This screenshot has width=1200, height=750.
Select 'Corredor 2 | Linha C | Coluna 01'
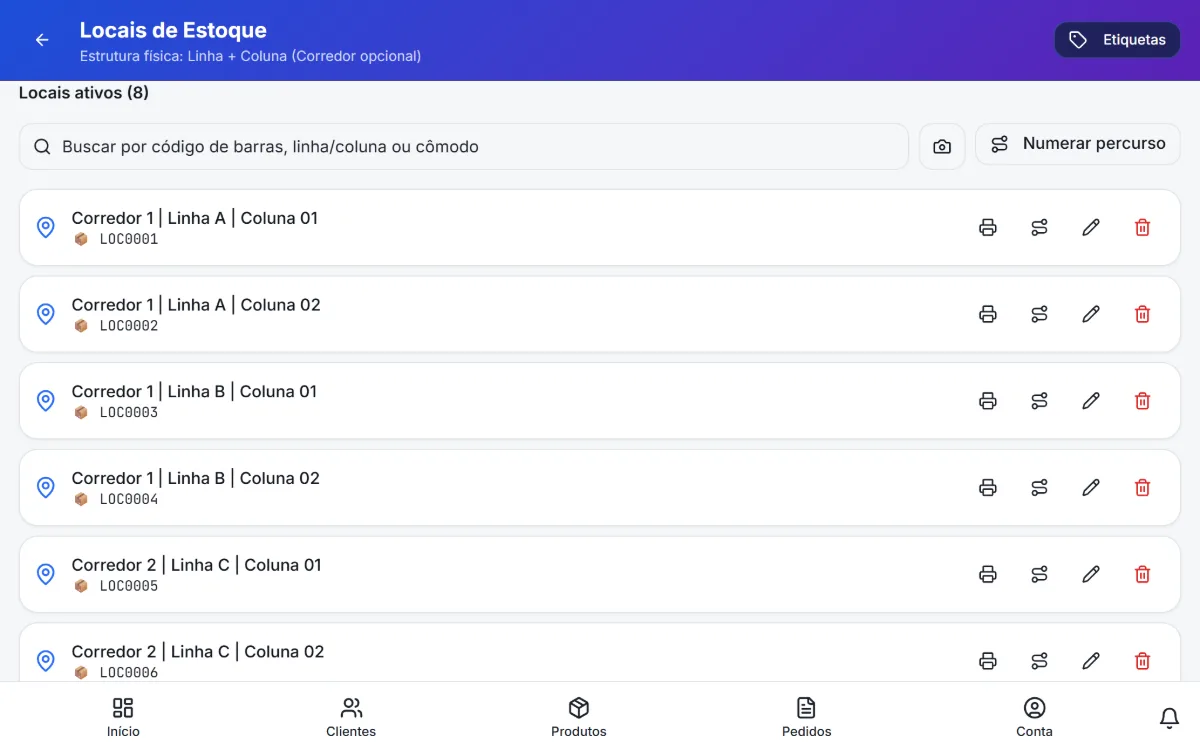[x=197, y=565]
